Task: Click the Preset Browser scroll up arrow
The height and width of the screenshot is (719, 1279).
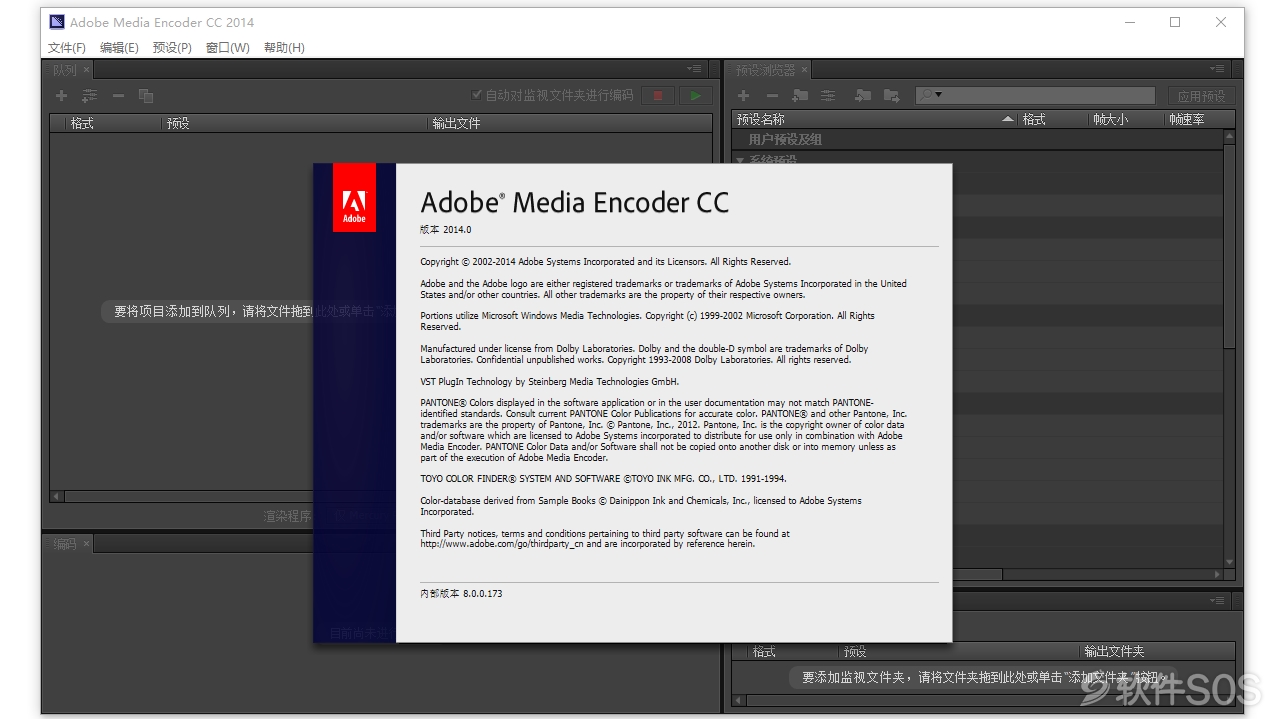Action: [1229, 135]
